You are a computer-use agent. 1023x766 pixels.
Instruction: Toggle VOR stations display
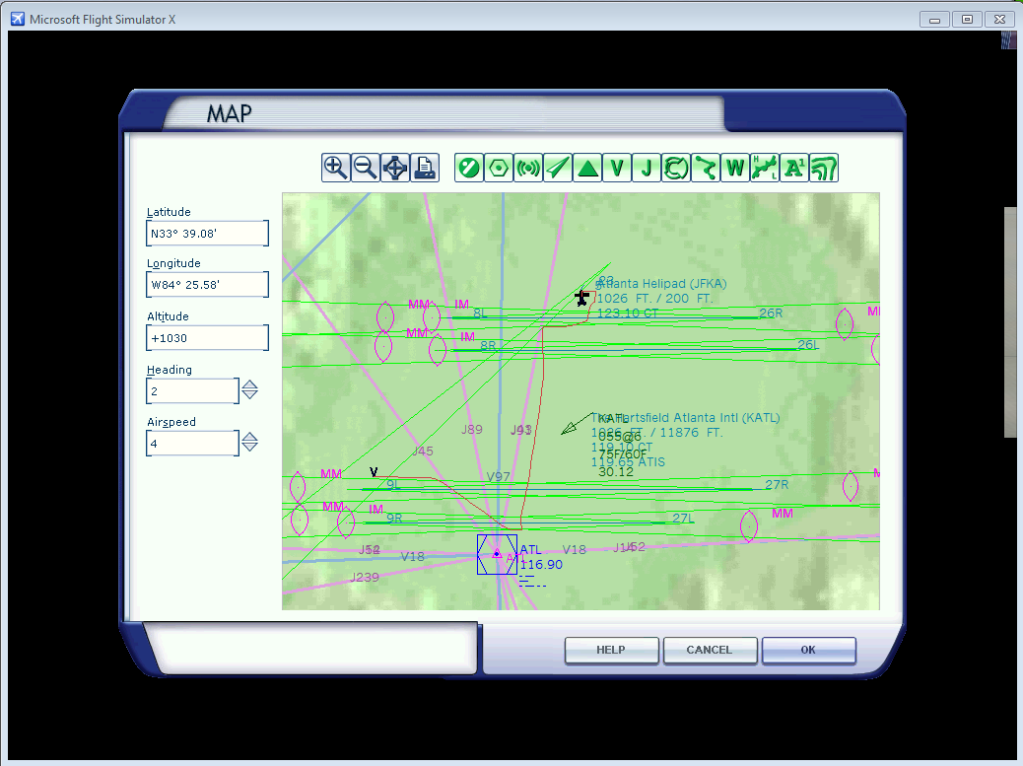coord(499,168)
